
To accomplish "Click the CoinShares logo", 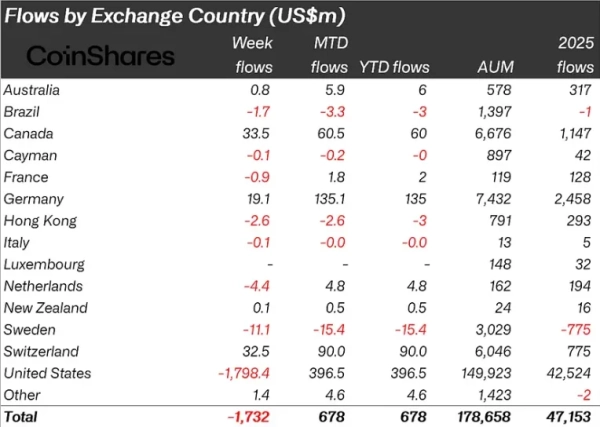I will (x=100, y=56).
